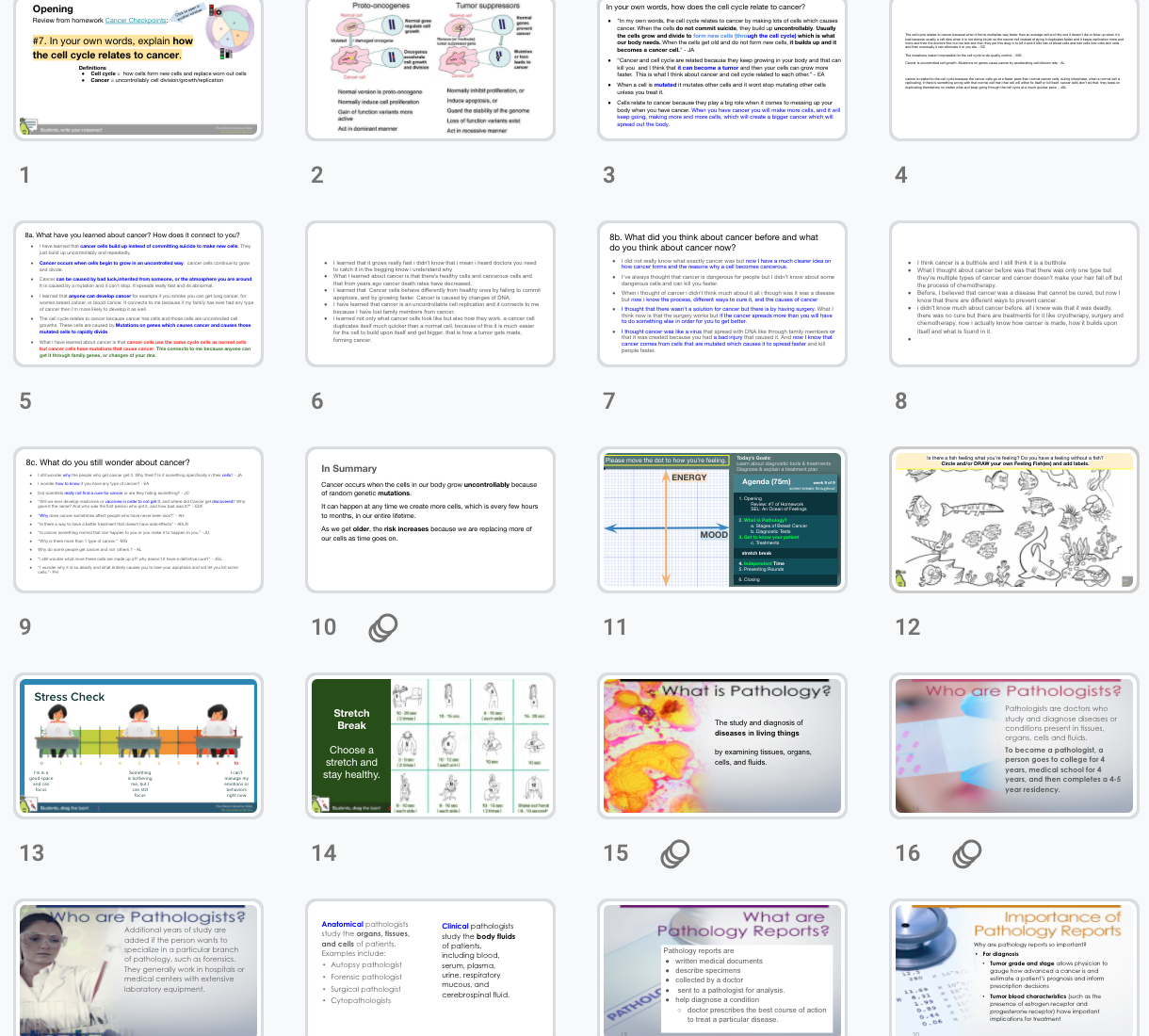Select slide 8c What do you still wonder
1149x1036 pixels.
pyautogui.click(x=138, y=520)
